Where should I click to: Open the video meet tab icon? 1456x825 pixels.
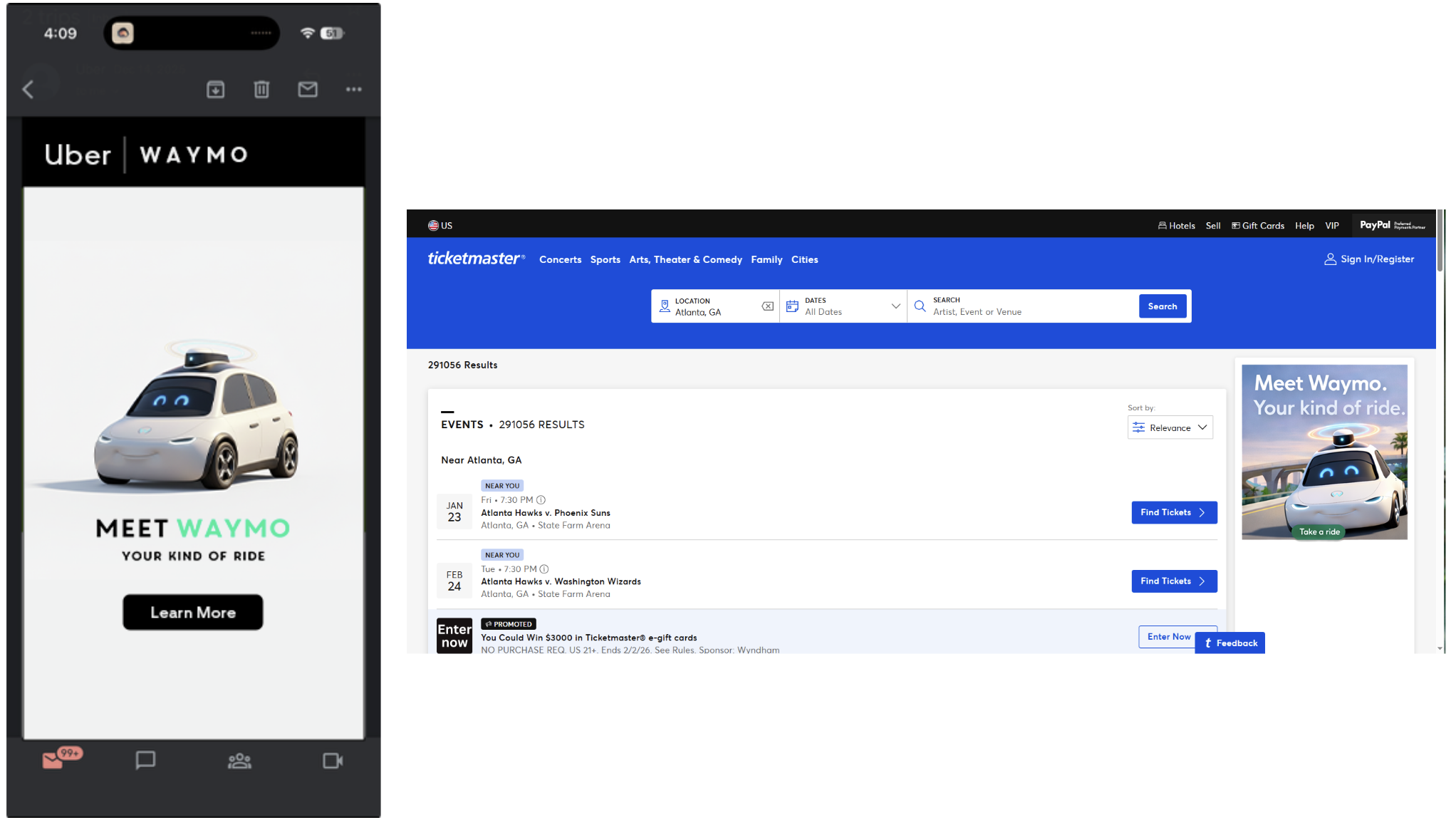(x=333, y=761)
